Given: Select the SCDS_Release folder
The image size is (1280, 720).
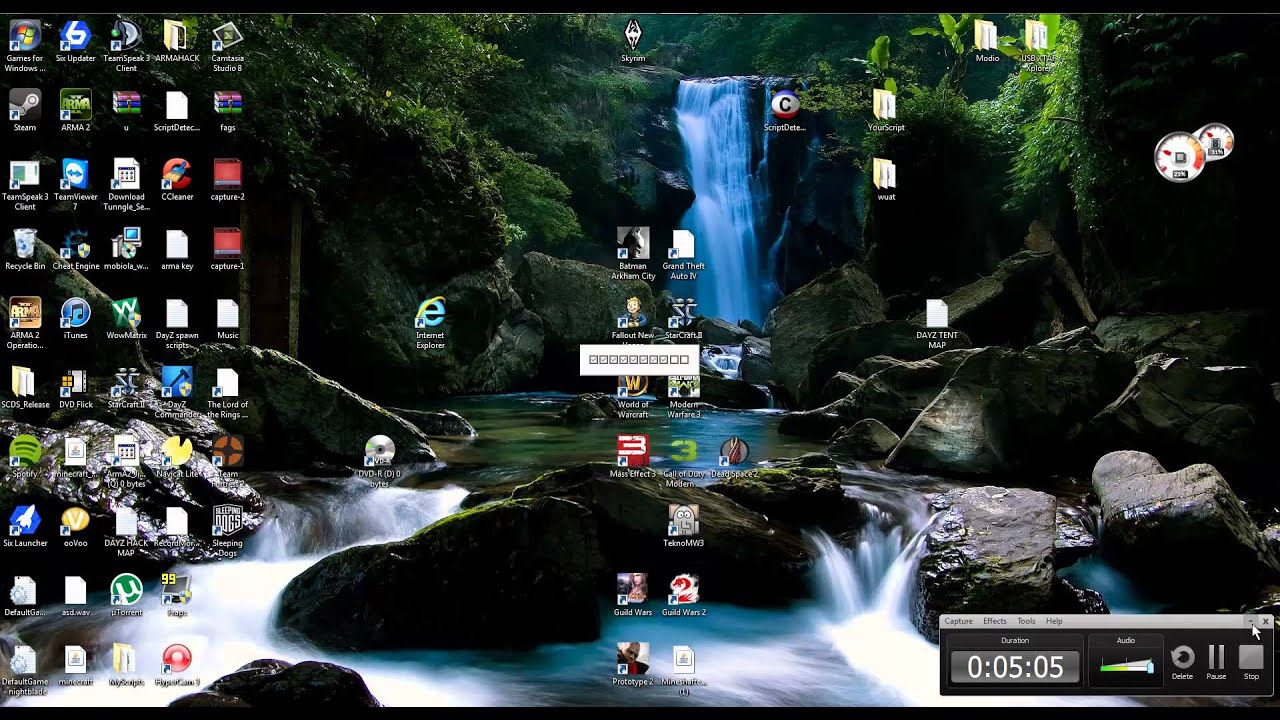Looking at the screenshot, I should coord(25,388).
